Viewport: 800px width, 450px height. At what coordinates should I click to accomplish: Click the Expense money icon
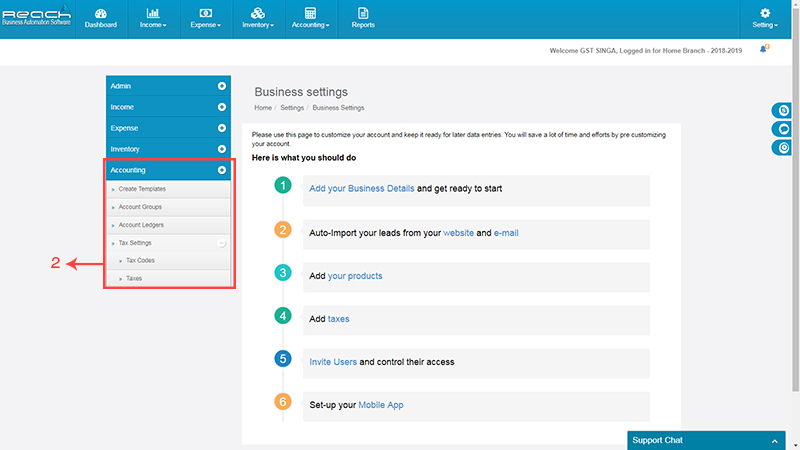tap(206, 13)
